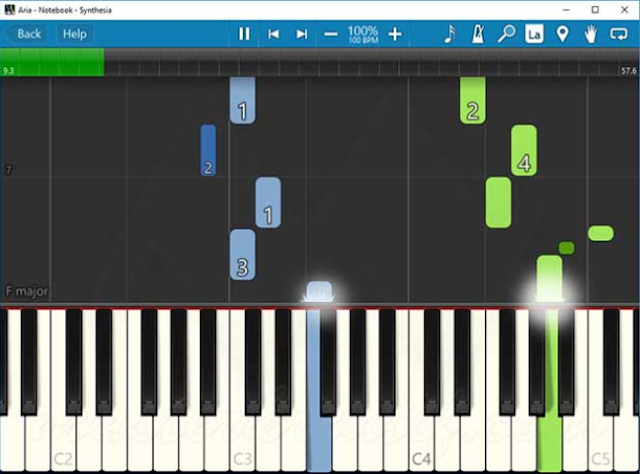Viewport: 640px width, 474px height.
Task: Click the F major key label
Action: pos(27,292)
